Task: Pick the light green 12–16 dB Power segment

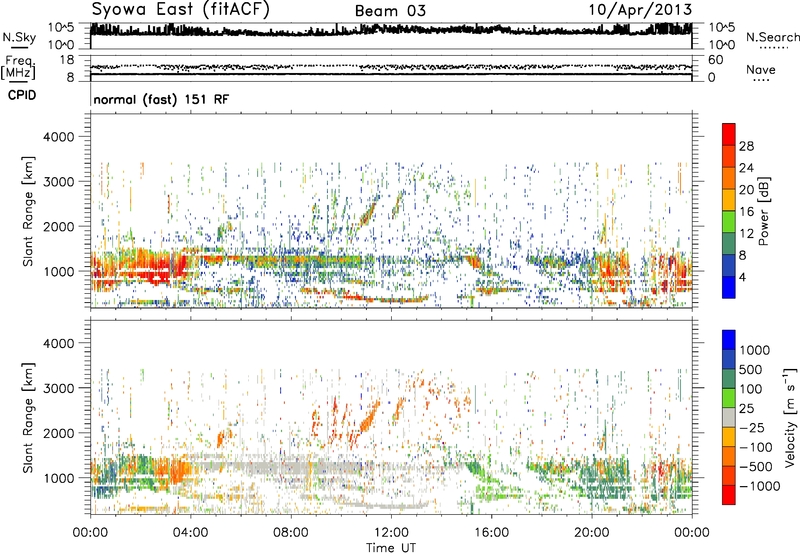Action: point(729,222)
